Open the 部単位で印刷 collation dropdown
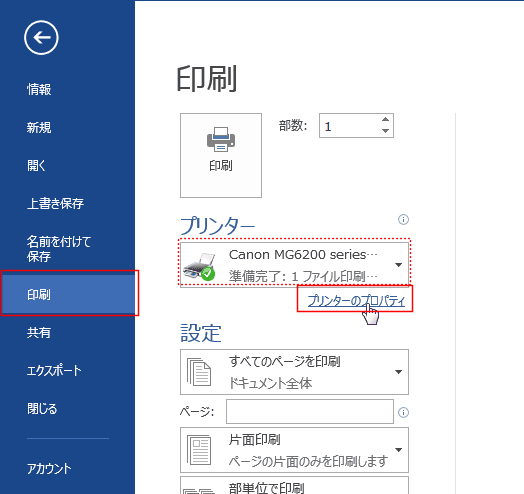The width and height of the screenshot is (524, 494). 294,485
